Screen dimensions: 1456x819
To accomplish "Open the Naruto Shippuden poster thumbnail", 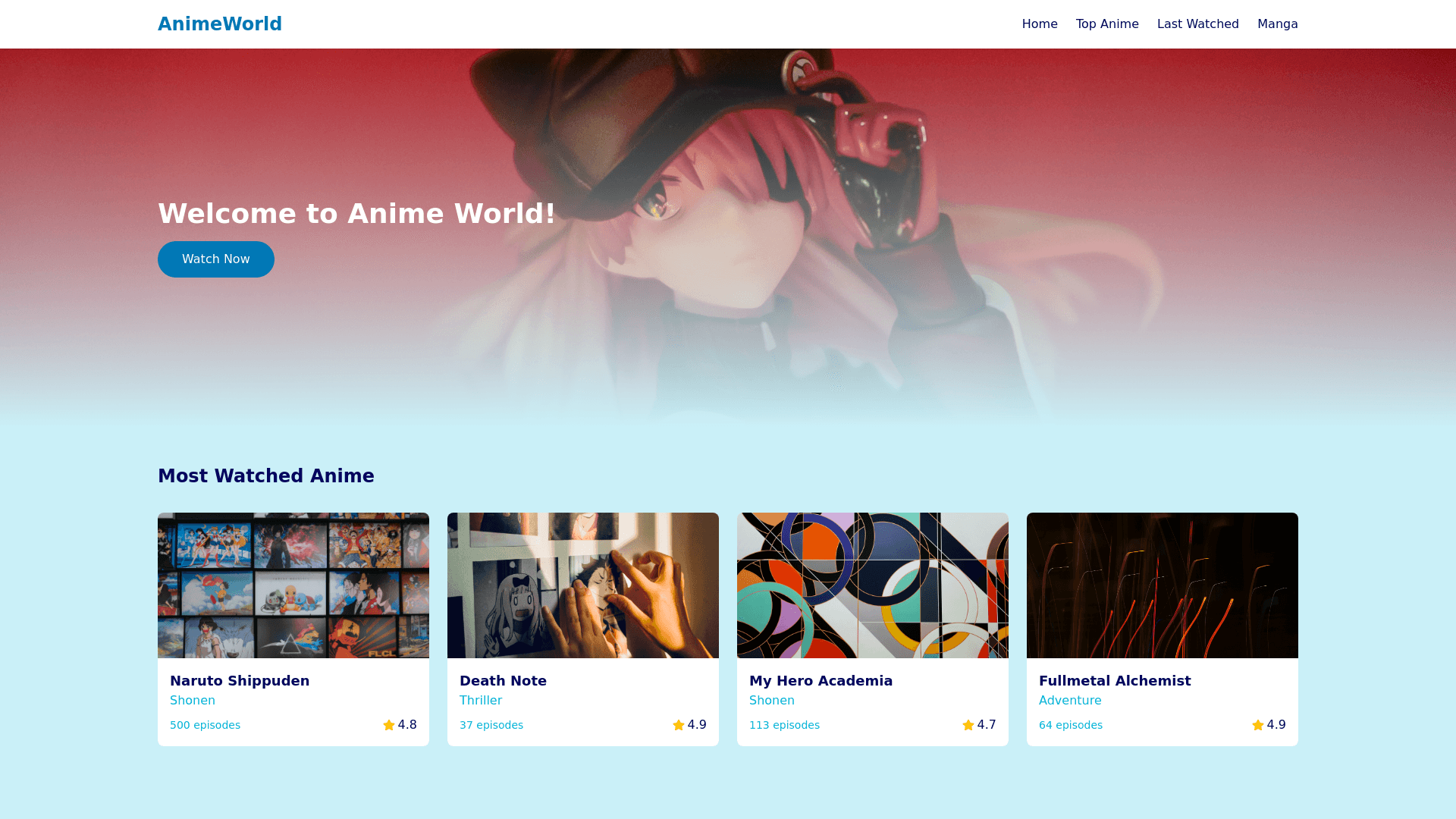I will click(x=293, y=585).
